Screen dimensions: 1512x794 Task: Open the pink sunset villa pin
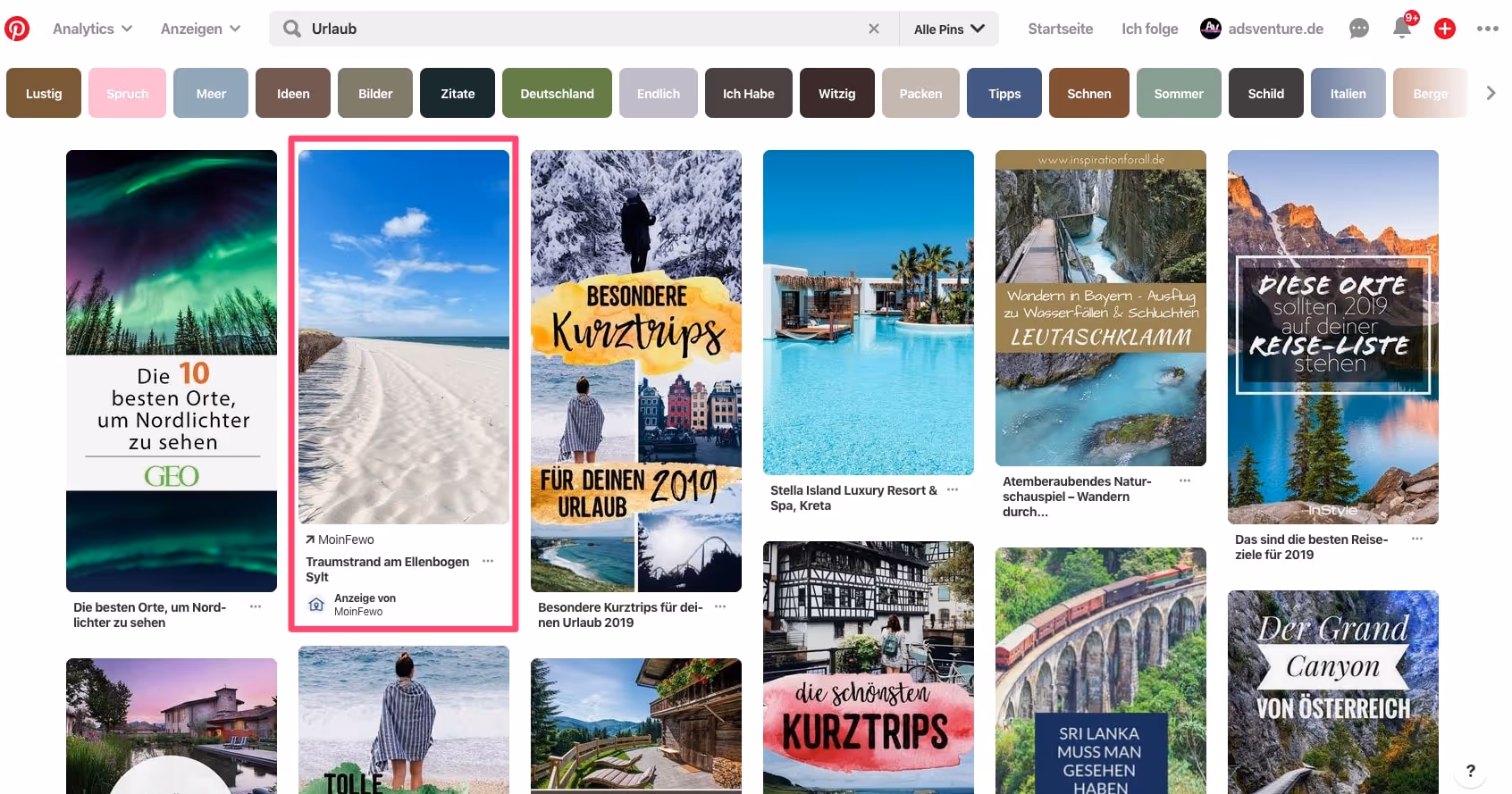click(x=172, y=726)
